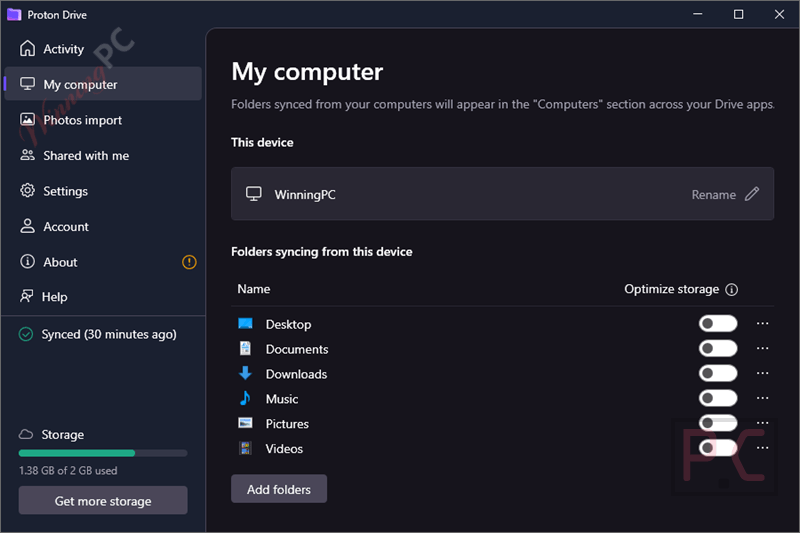Screen dimensions: 800x533
Task: Click the Storage label in sidebar
Action: pyautogui.click(x=62, y=435)
